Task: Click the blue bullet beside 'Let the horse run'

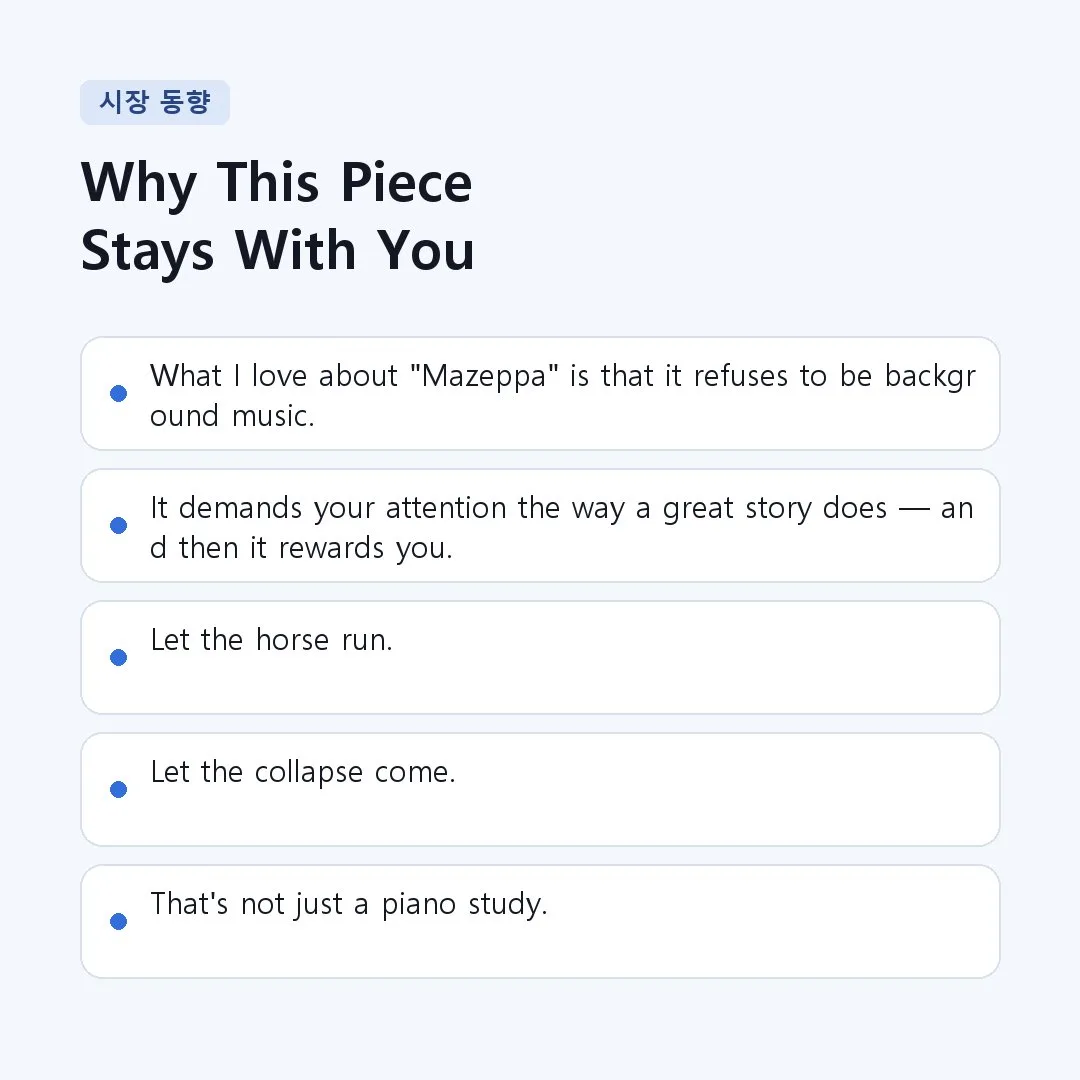Action: pyautogui.click(x=118, y=657)
